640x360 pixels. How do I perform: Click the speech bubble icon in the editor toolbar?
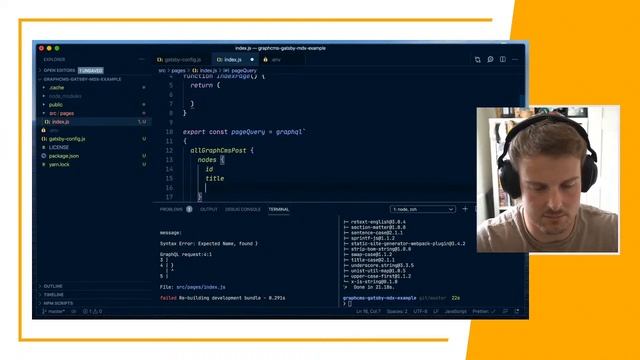(490, 60)
